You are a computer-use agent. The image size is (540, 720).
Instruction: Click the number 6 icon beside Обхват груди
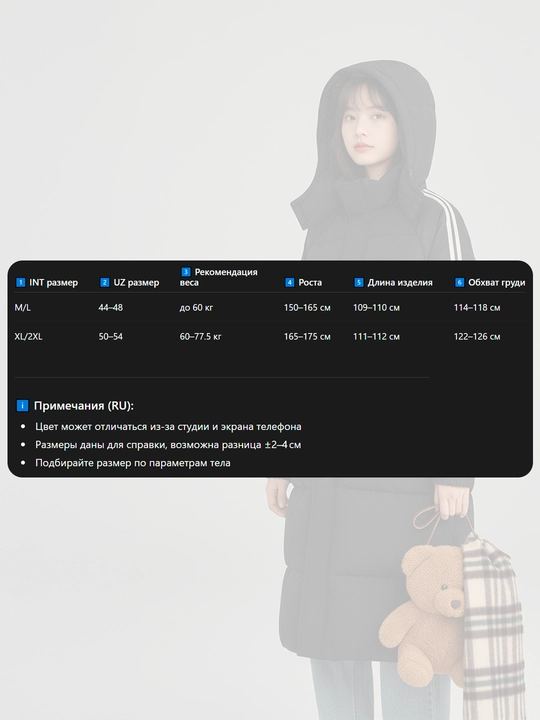click(459, 282)
